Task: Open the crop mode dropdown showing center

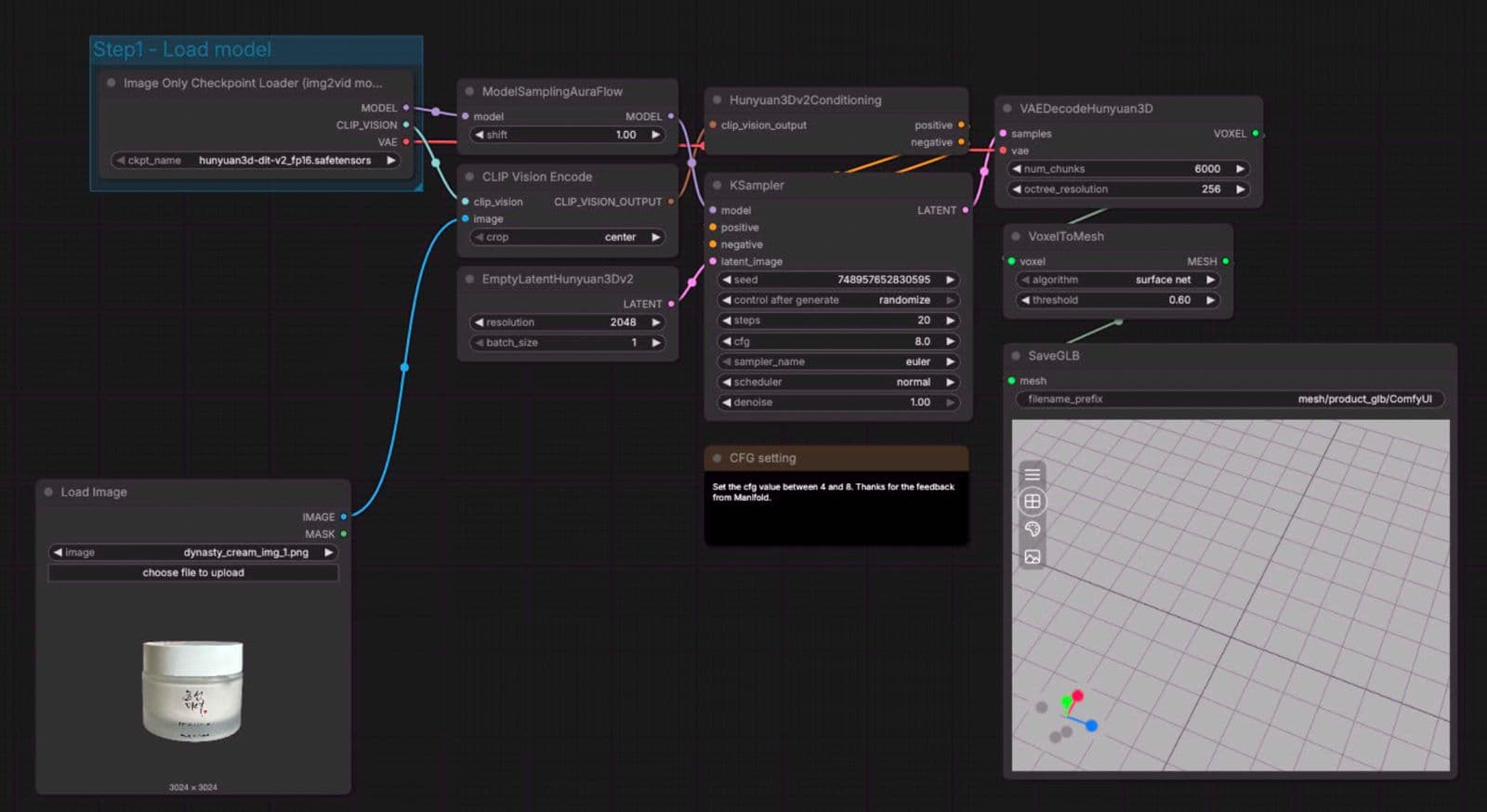Action: coord(566,237)
